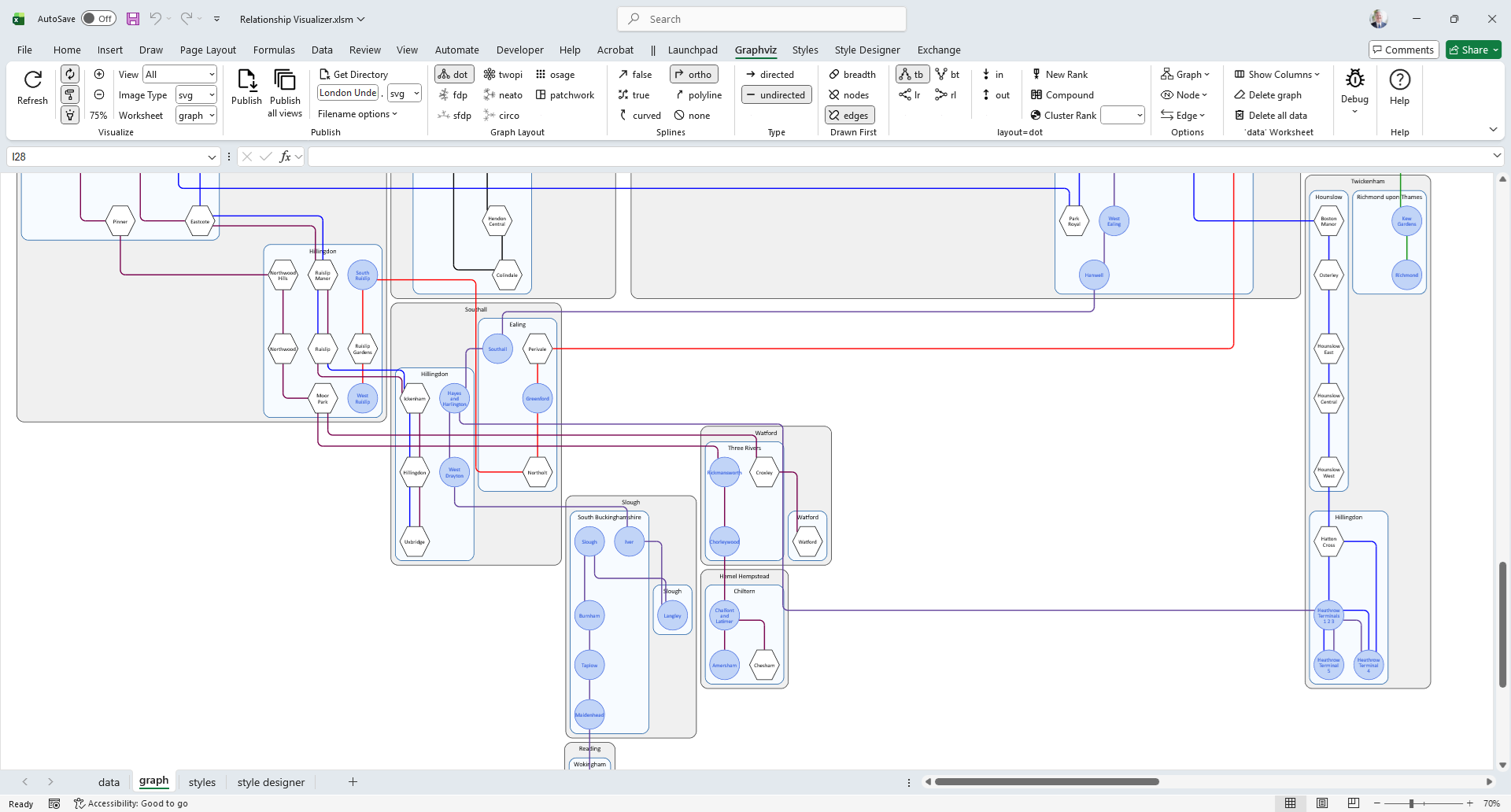Screen dimensions: 1511x812
Task: Click Delete graph in ribbon
Action: coord(1267,95)
